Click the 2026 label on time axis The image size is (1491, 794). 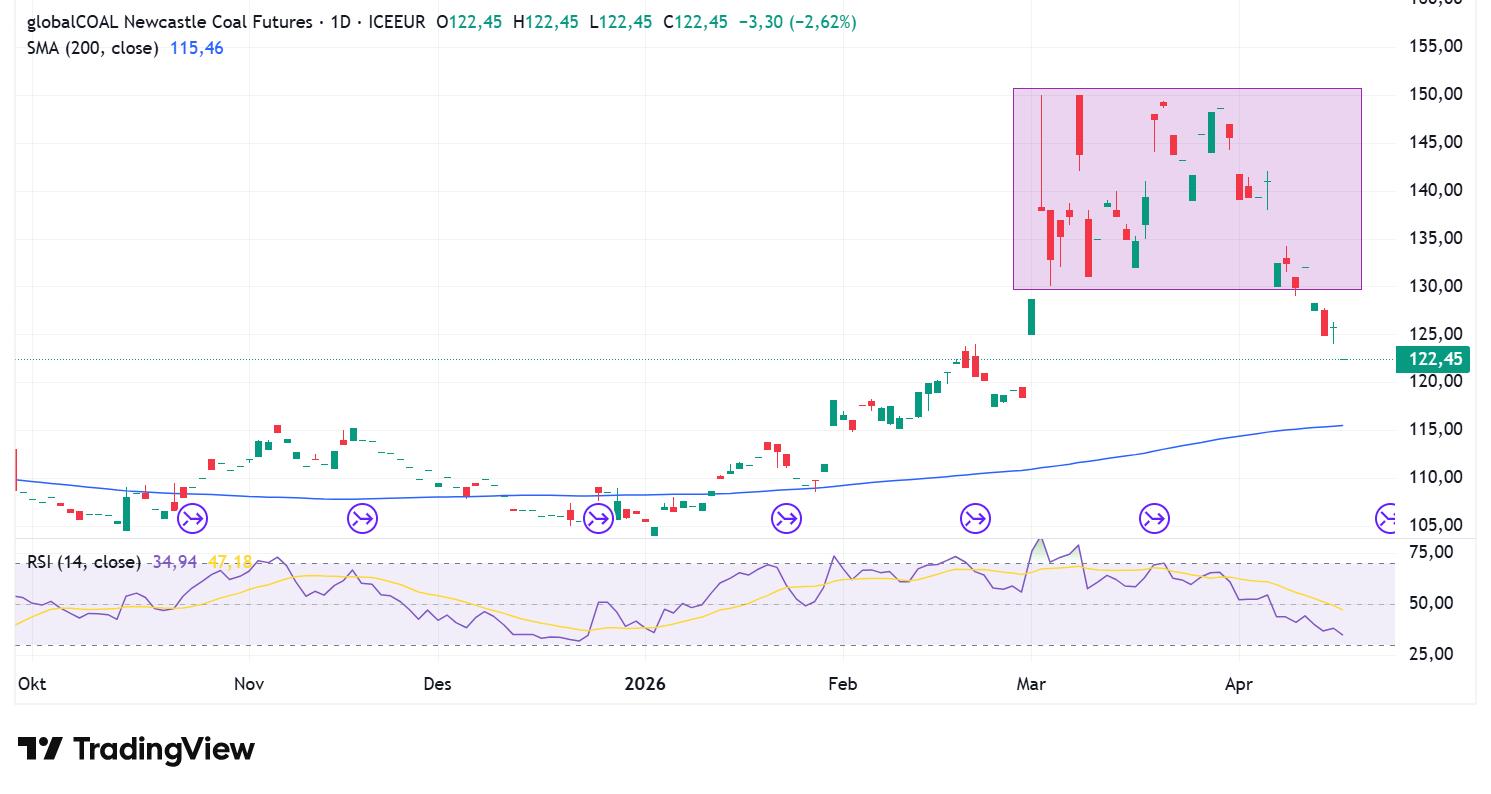(644, 684)
